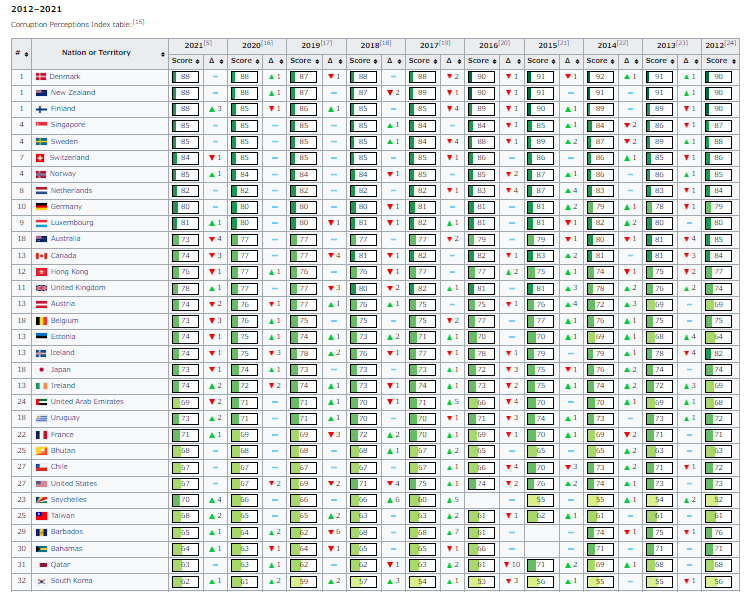Click the Bhutan flag icon
Image resolution: width=751 pixels, height=592 pixels.
pos(41,451)
